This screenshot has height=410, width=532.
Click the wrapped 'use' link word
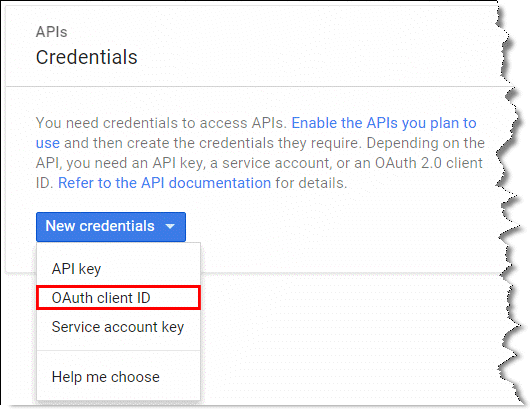[x=48, y=143]
